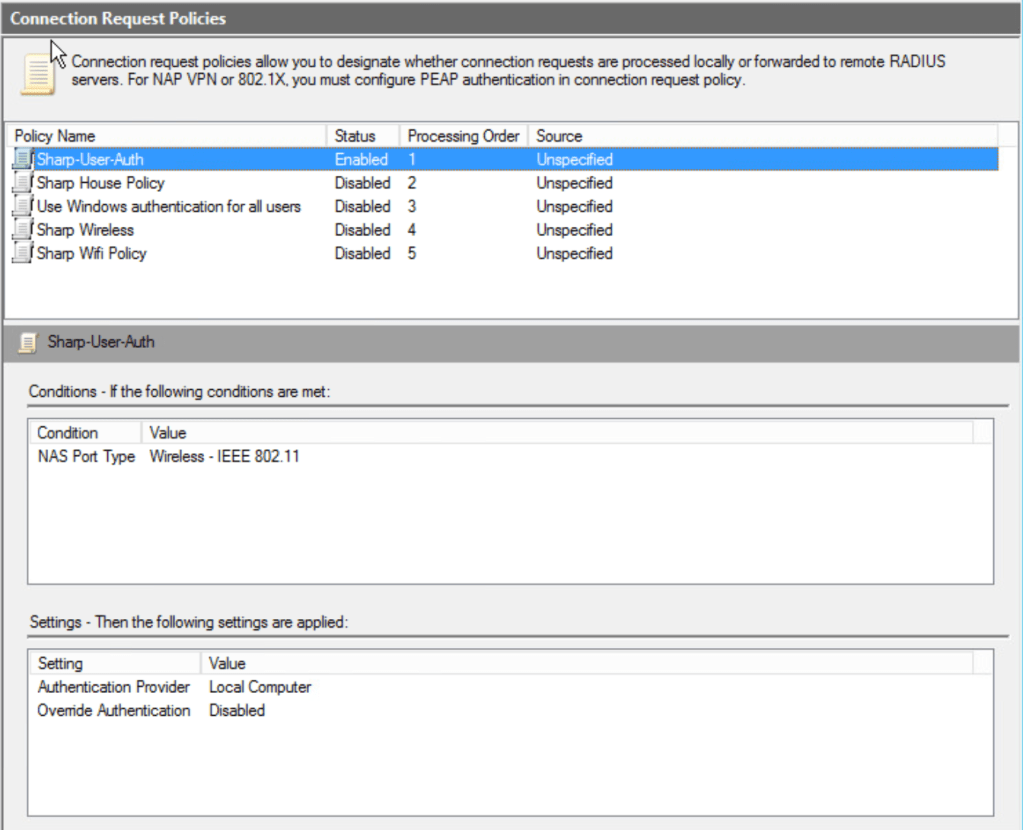
Task: Click icon beside Use Windows authentication policy
Action: click(x=23, y=206)
